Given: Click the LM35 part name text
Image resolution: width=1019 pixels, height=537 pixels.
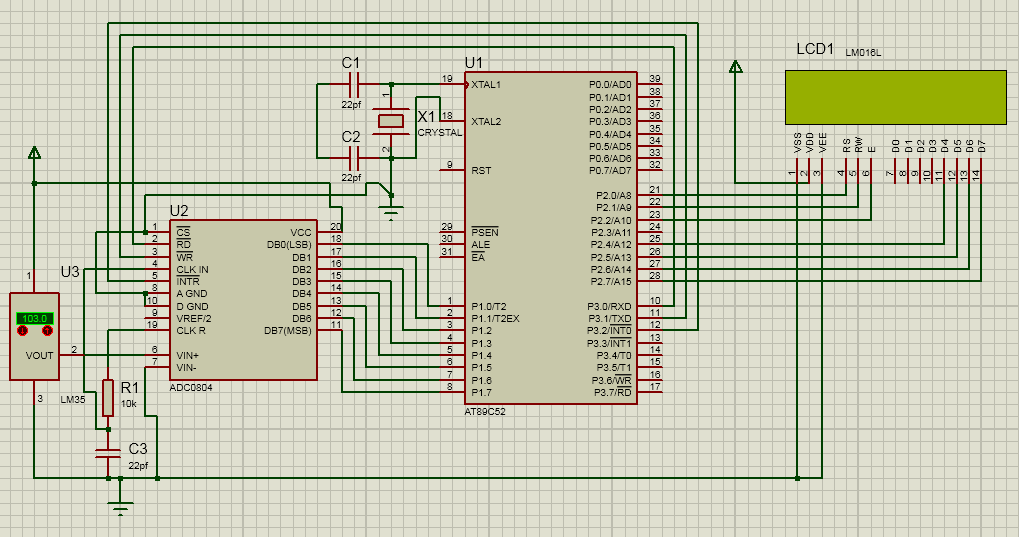Looking at the screenshot, I should tap(72, 399).
